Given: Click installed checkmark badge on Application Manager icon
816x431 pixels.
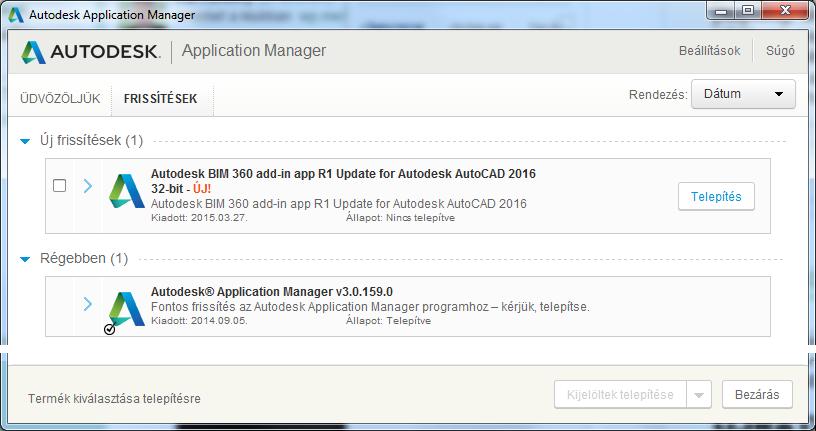Looking at the screenshot, I should pos(109,329).
